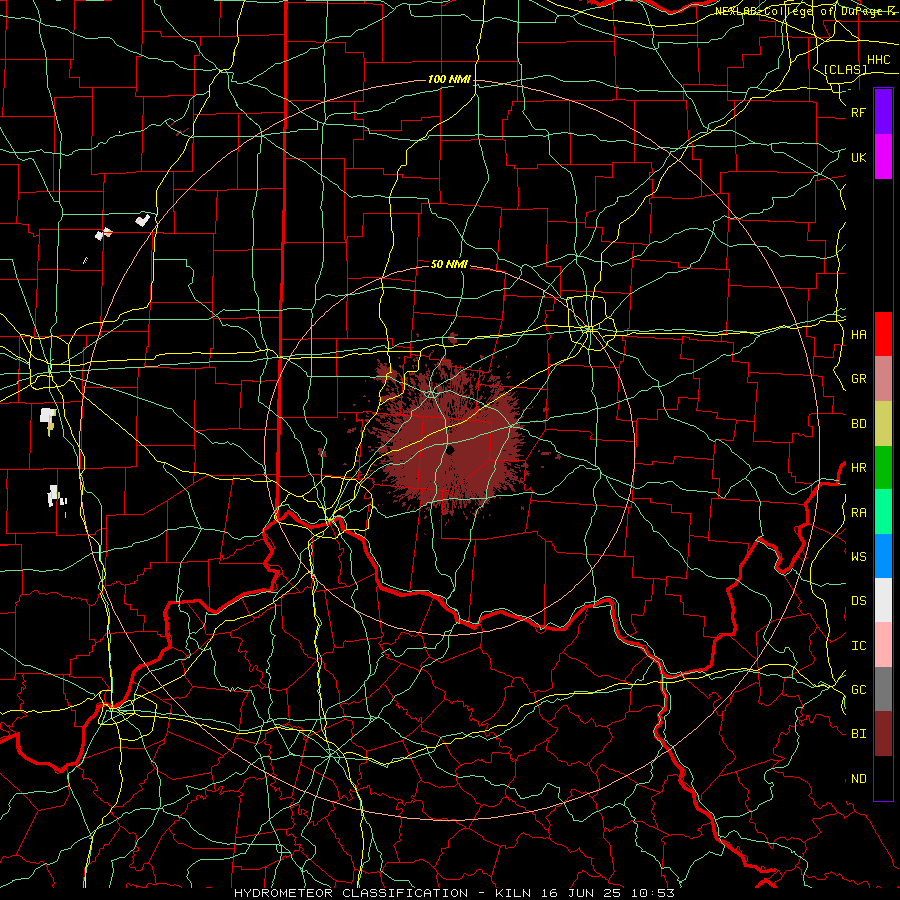Click the red HA legend swatch
This screenshot has height=900, width=900.
[883, 334]
